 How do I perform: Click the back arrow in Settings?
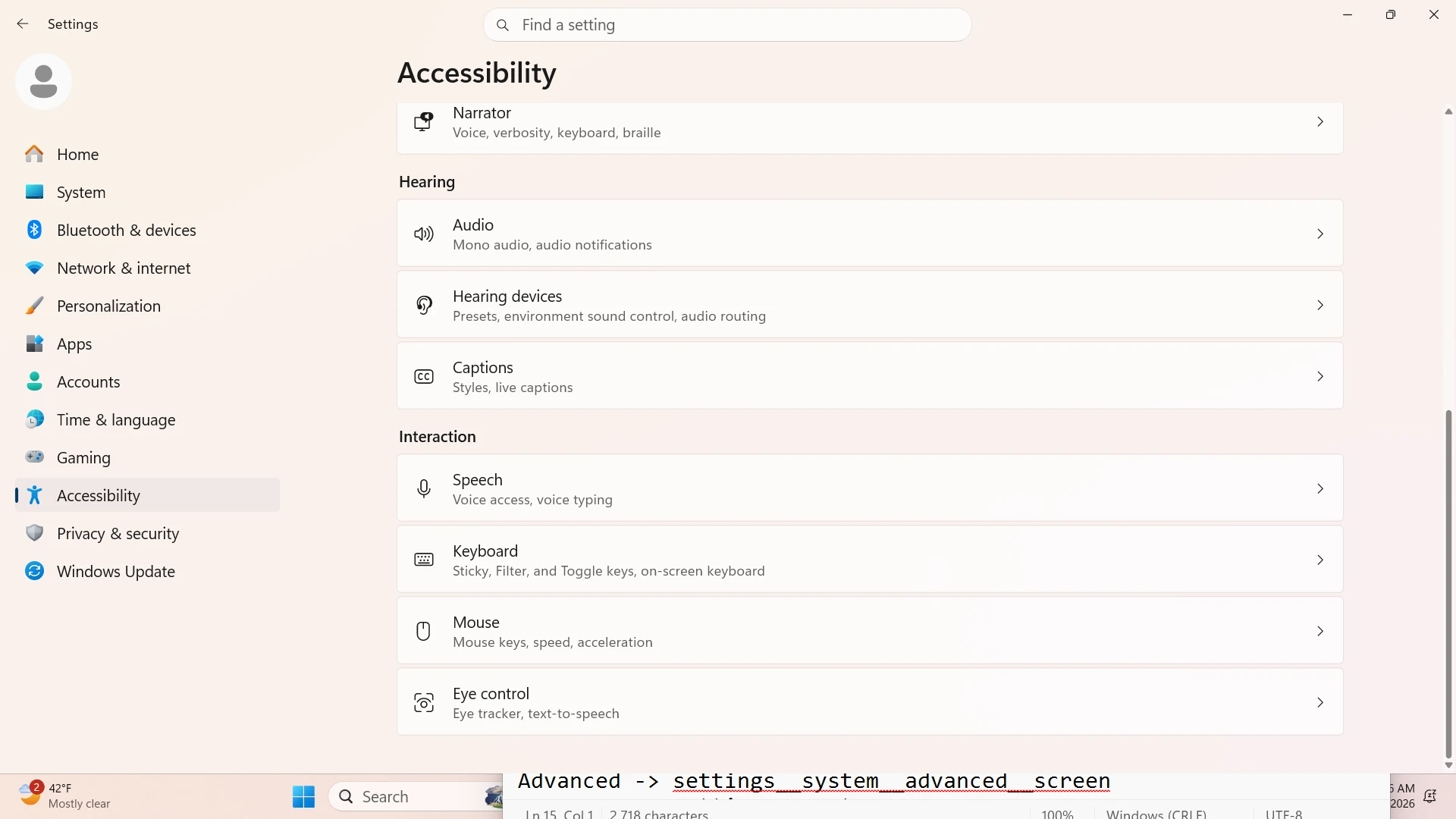pyautogui.click(x=23, y=24)
